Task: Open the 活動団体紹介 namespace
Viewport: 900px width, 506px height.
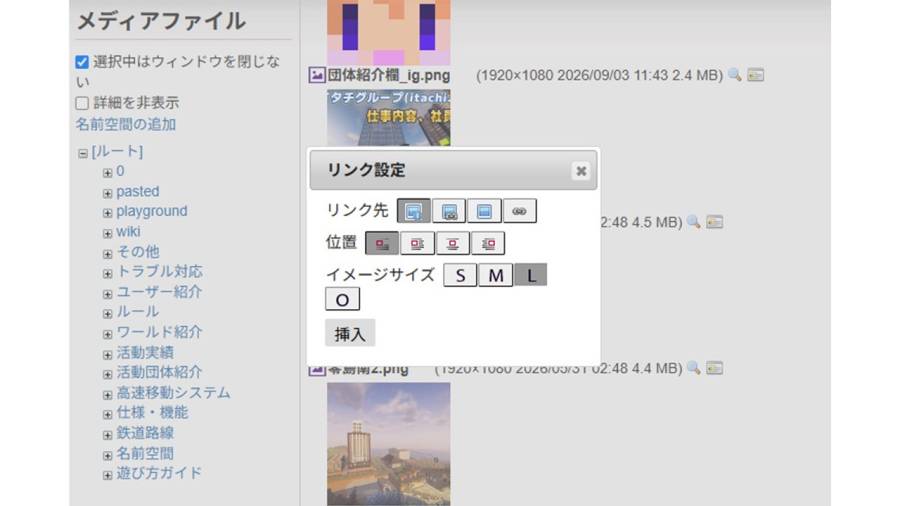Action: pos(159,372)
